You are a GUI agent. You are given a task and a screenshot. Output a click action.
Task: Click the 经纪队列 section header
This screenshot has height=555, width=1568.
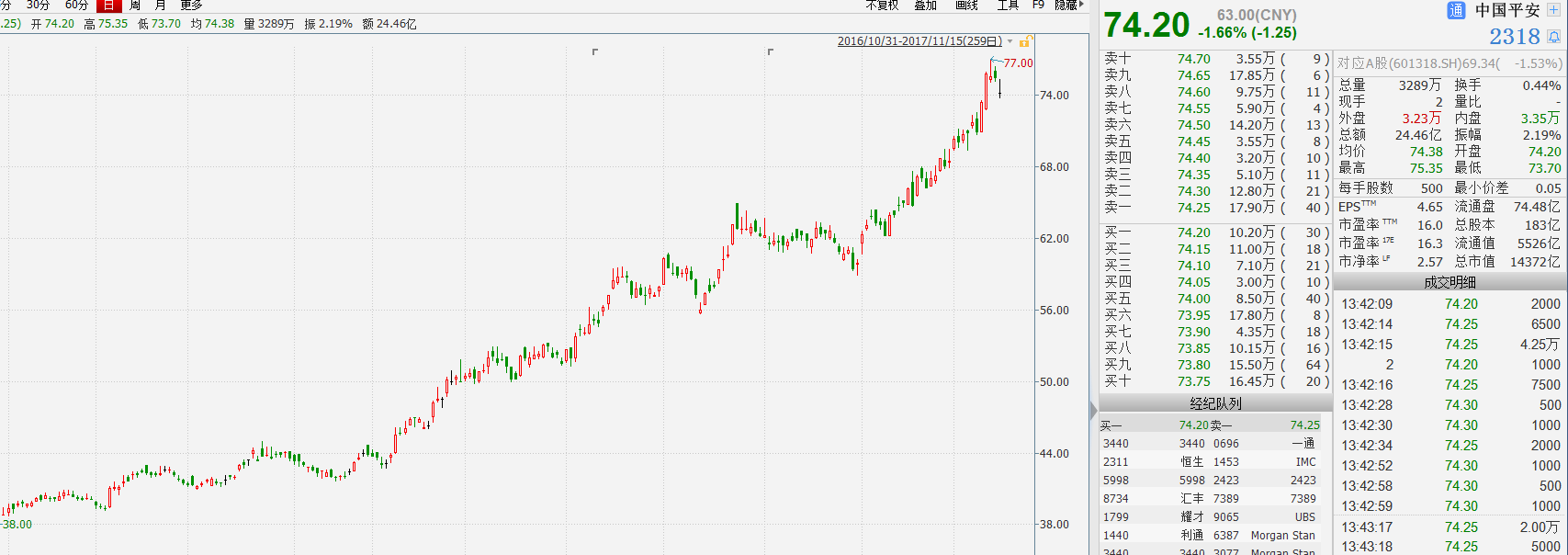pyautogui.click(x=1215, y=403)
